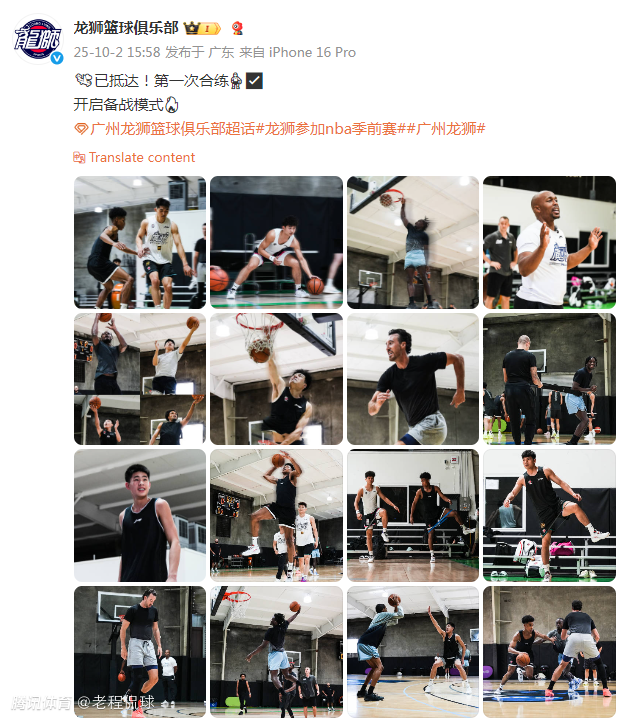Open the photo of coach in white shirt

[x=549, y=242]
